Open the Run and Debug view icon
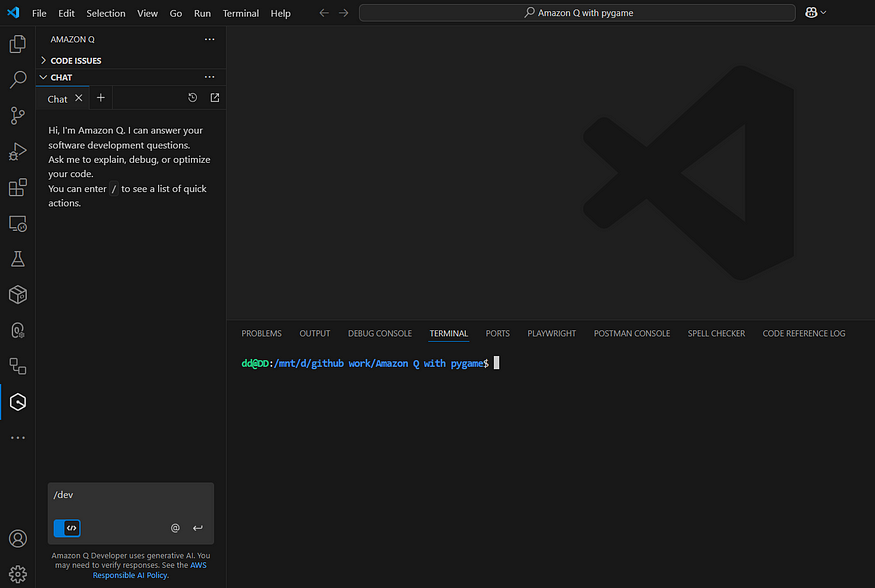Screen dimensions: 875x588 click(x=18, y=151)
